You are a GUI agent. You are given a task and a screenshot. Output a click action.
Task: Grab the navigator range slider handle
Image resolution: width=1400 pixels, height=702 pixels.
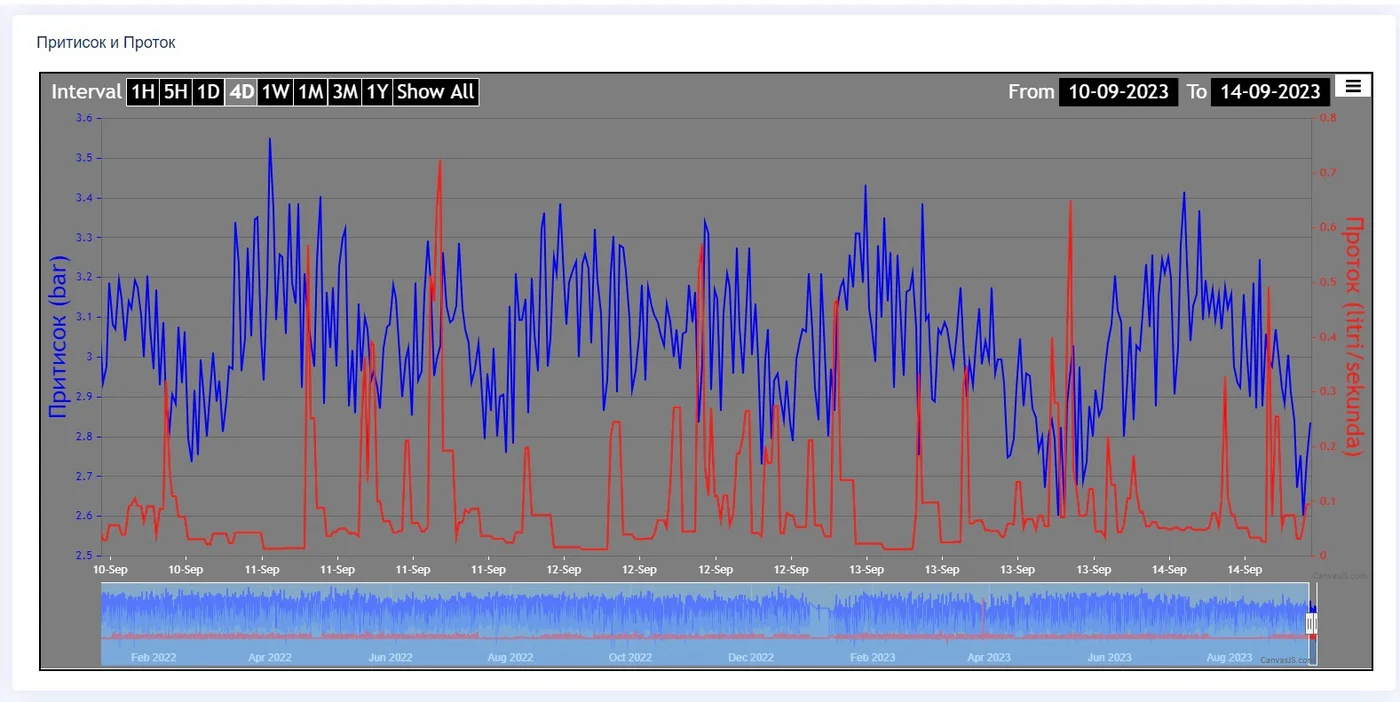(x=1312, y=623)
